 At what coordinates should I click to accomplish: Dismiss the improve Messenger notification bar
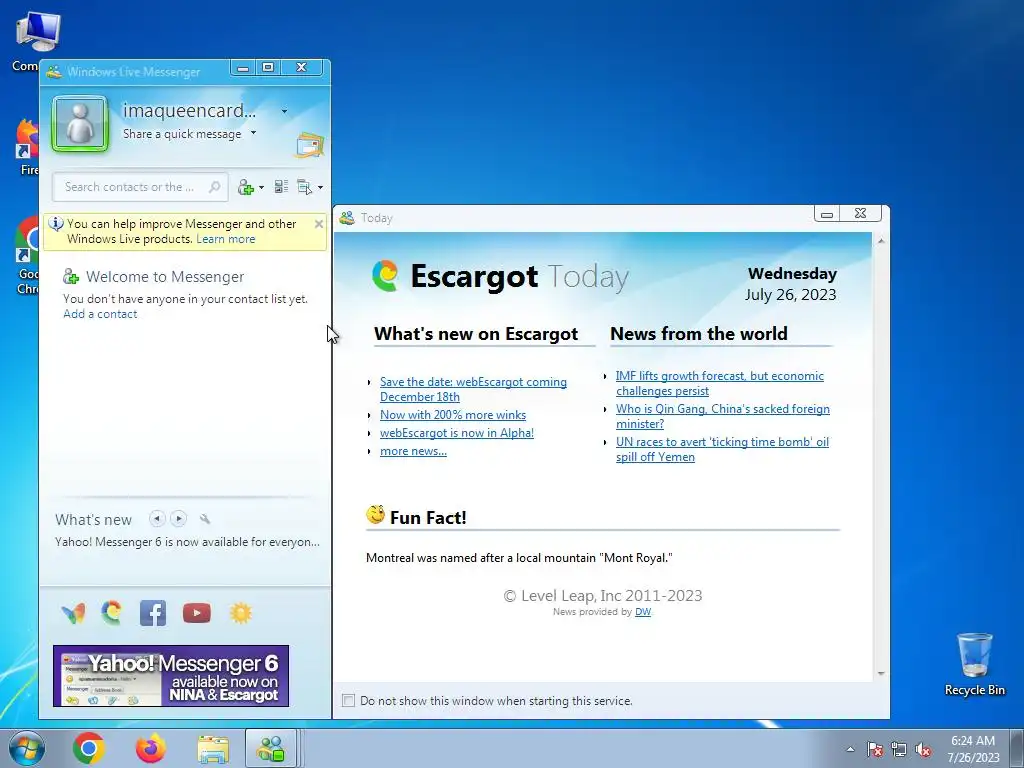pos(319,224)
